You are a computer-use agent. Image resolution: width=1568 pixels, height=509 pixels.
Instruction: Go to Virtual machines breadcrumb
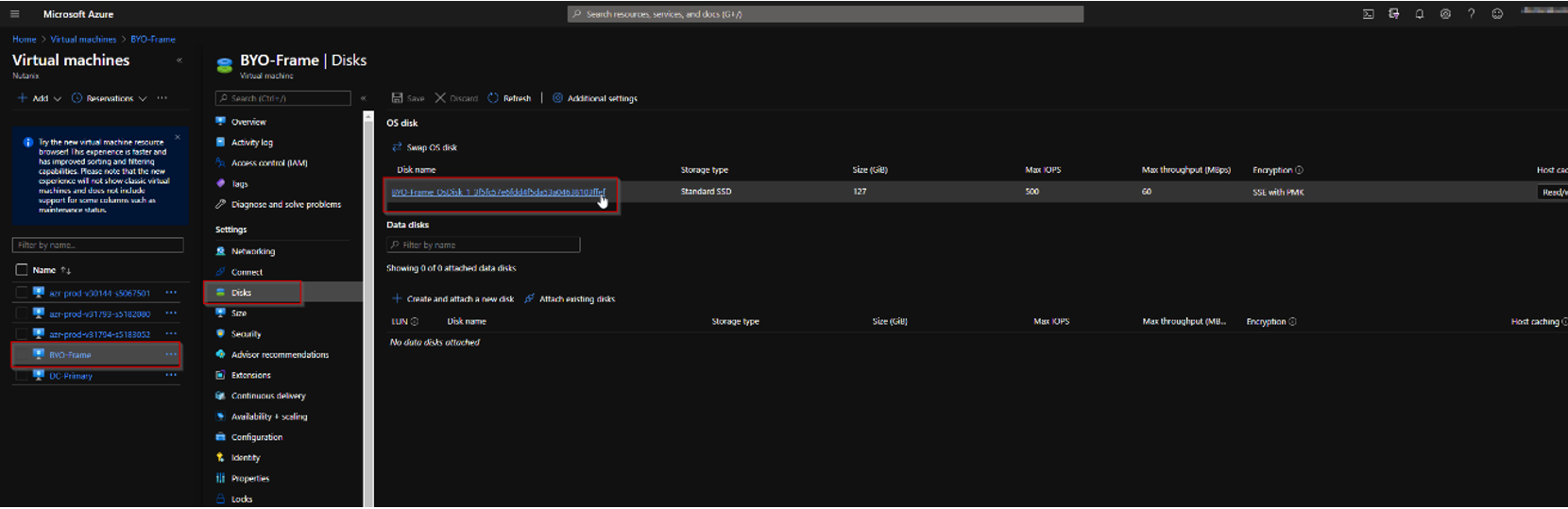click(x=83, y=40)
